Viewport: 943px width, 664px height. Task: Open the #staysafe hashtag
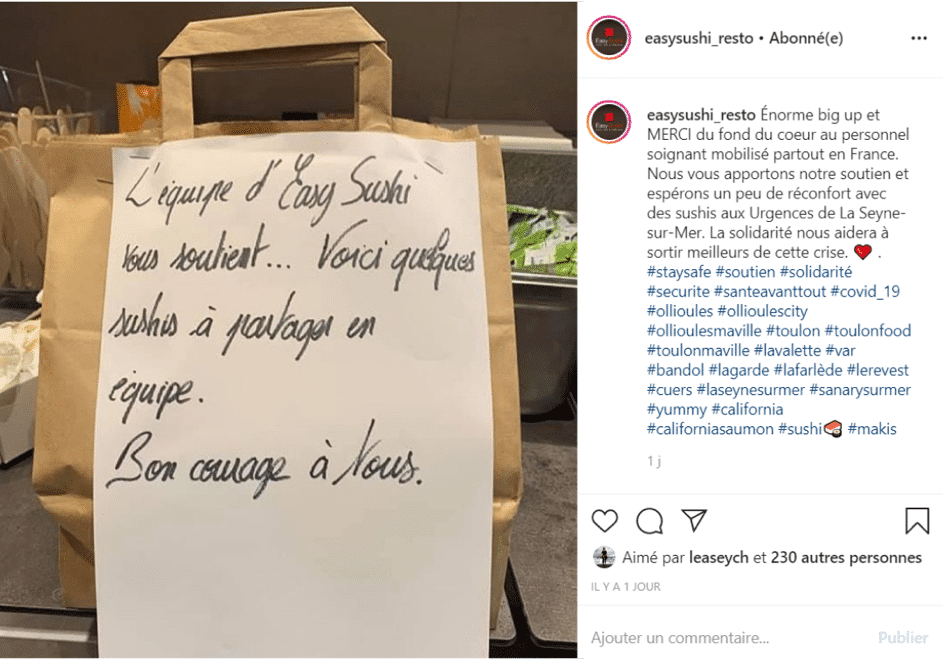pos(678,272)
